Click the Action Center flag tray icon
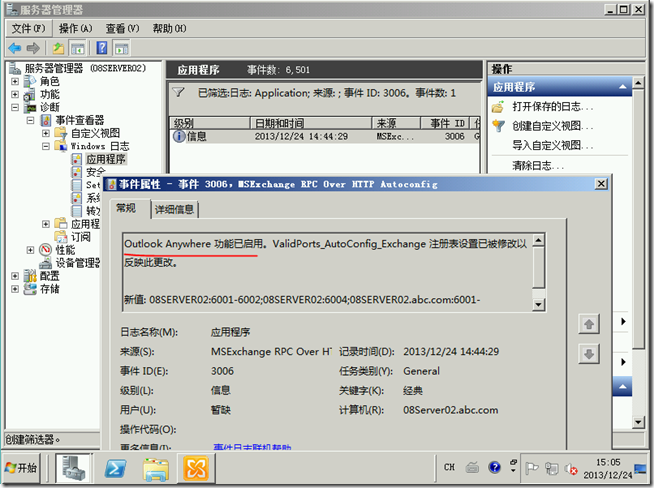654x488 pixels. [x=531, y=468]
